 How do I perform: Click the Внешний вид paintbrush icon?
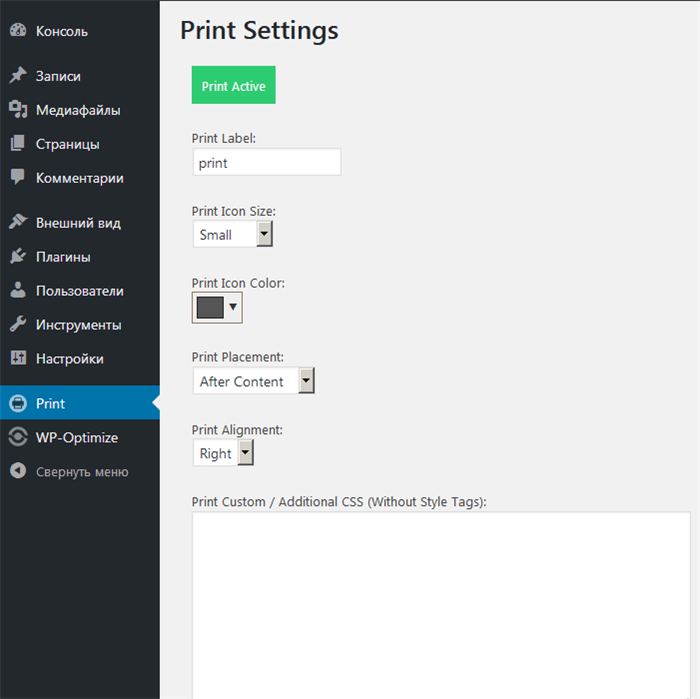(18, 222)
